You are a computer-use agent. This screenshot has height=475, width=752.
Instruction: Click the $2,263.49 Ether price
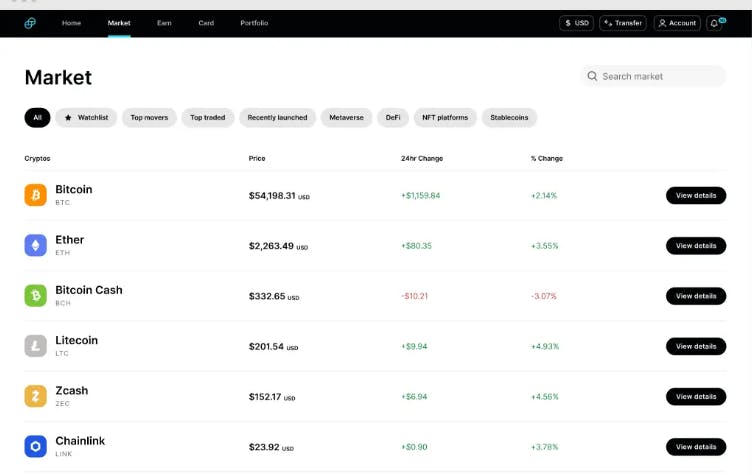(x=271, y=246)
